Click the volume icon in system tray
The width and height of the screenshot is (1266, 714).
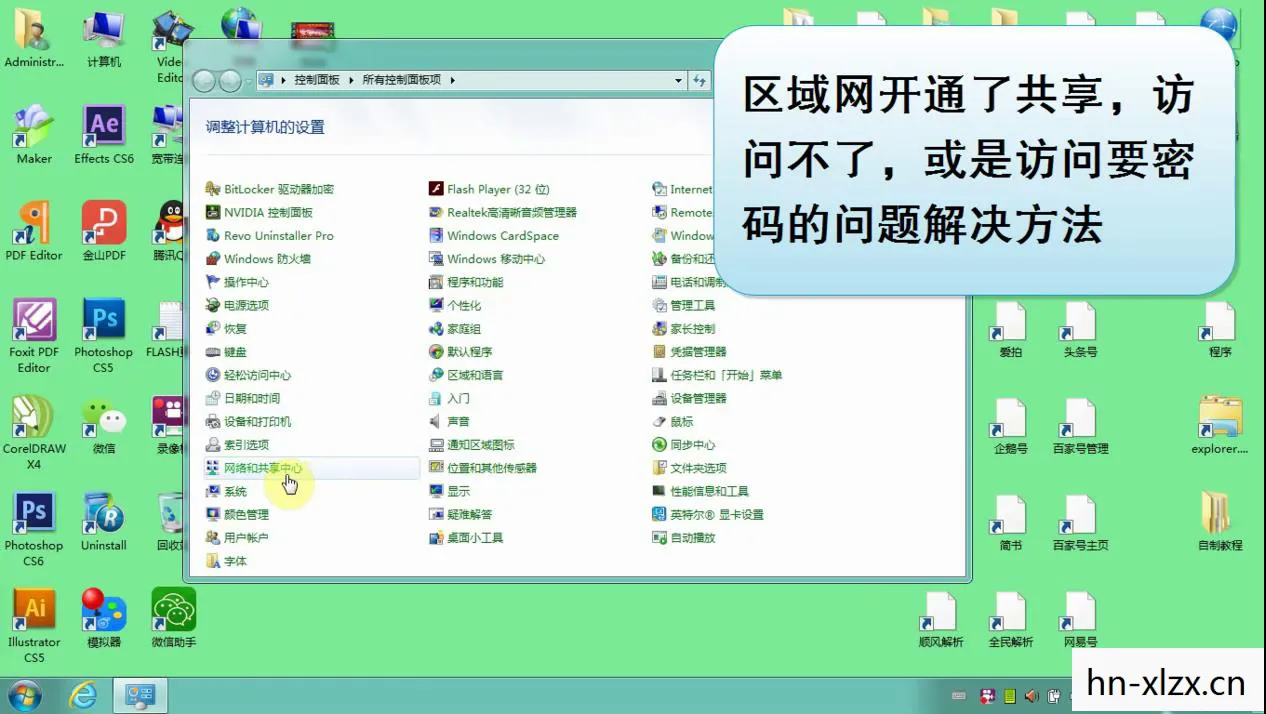1033,696
